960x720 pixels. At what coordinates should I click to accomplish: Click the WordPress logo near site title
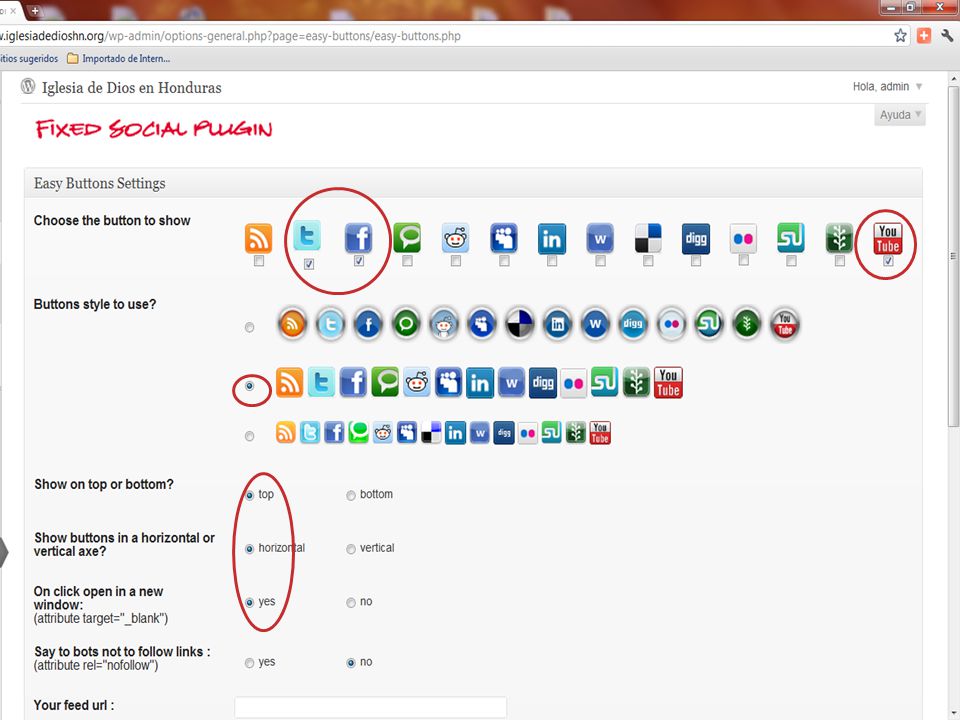coord(28,86)
